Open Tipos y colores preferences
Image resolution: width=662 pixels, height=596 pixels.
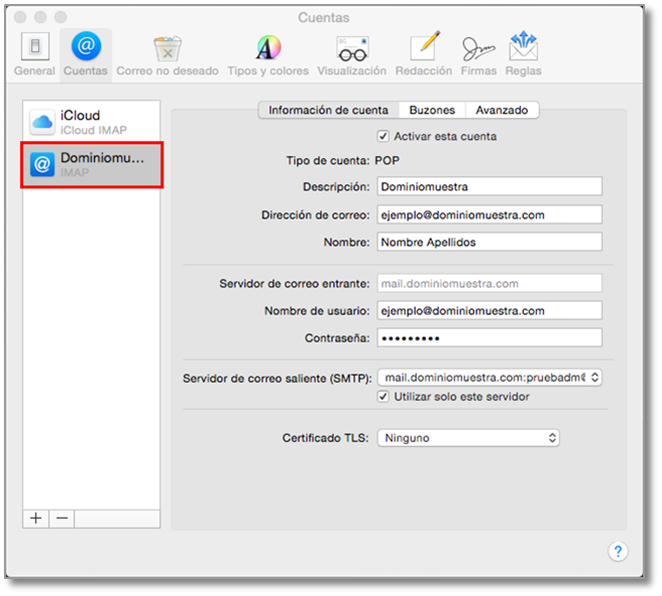tap(268, 55)
